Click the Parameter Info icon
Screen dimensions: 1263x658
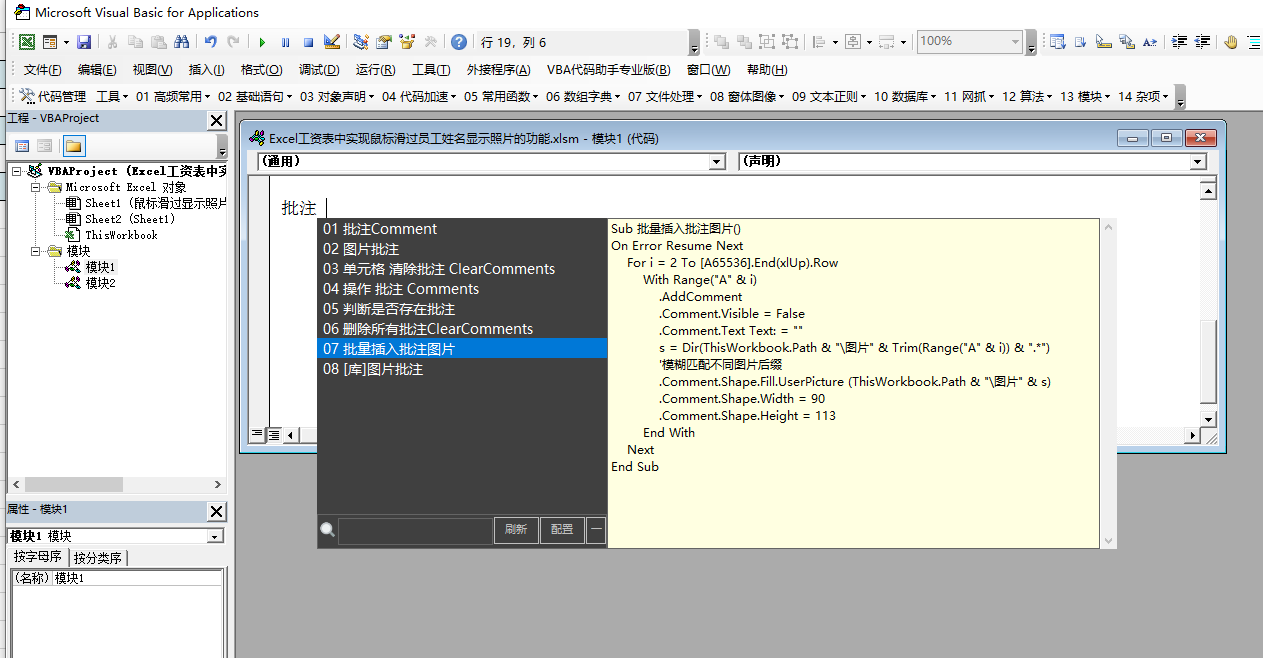[x=1127, y=42]
